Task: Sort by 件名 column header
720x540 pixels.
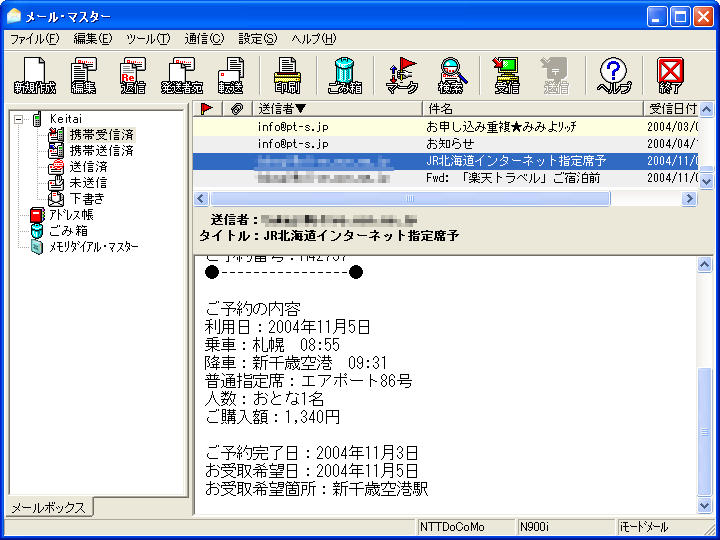Action: 533,109
